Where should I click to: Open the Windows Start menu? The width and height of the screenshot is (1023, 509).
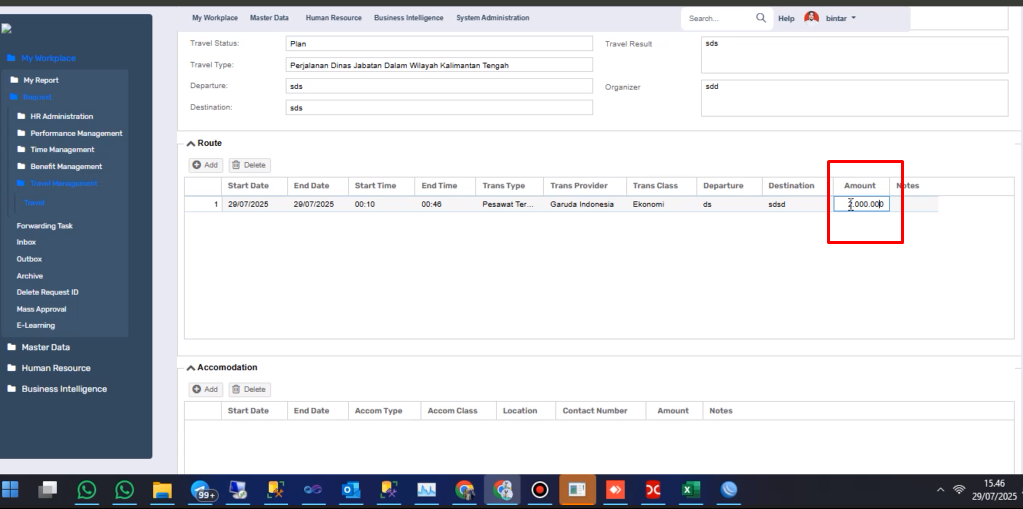tap(10, 489)
